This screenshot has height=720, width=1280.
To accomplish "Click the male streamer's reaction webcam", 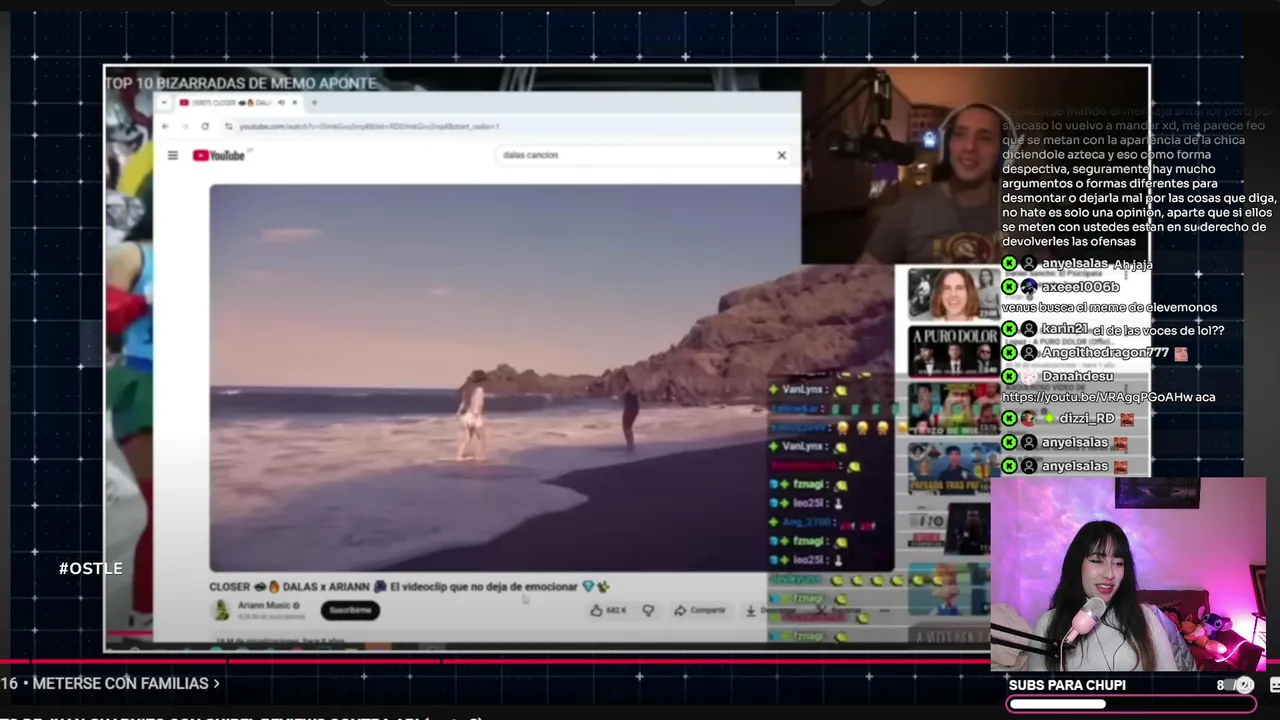I will coord(900,168).
